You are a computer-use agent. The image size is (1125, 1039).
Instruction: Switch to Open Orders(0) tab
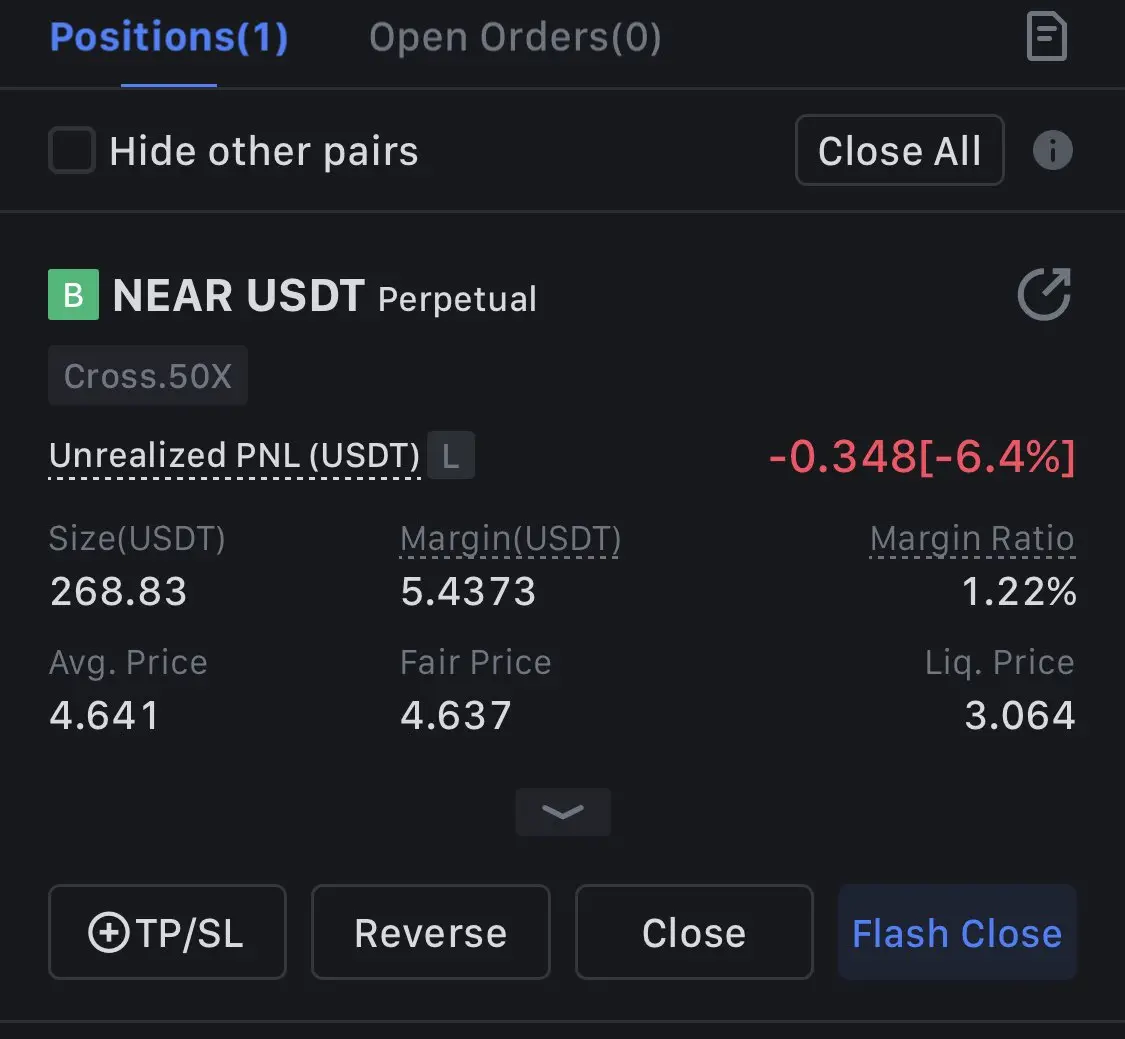(515, 37)
